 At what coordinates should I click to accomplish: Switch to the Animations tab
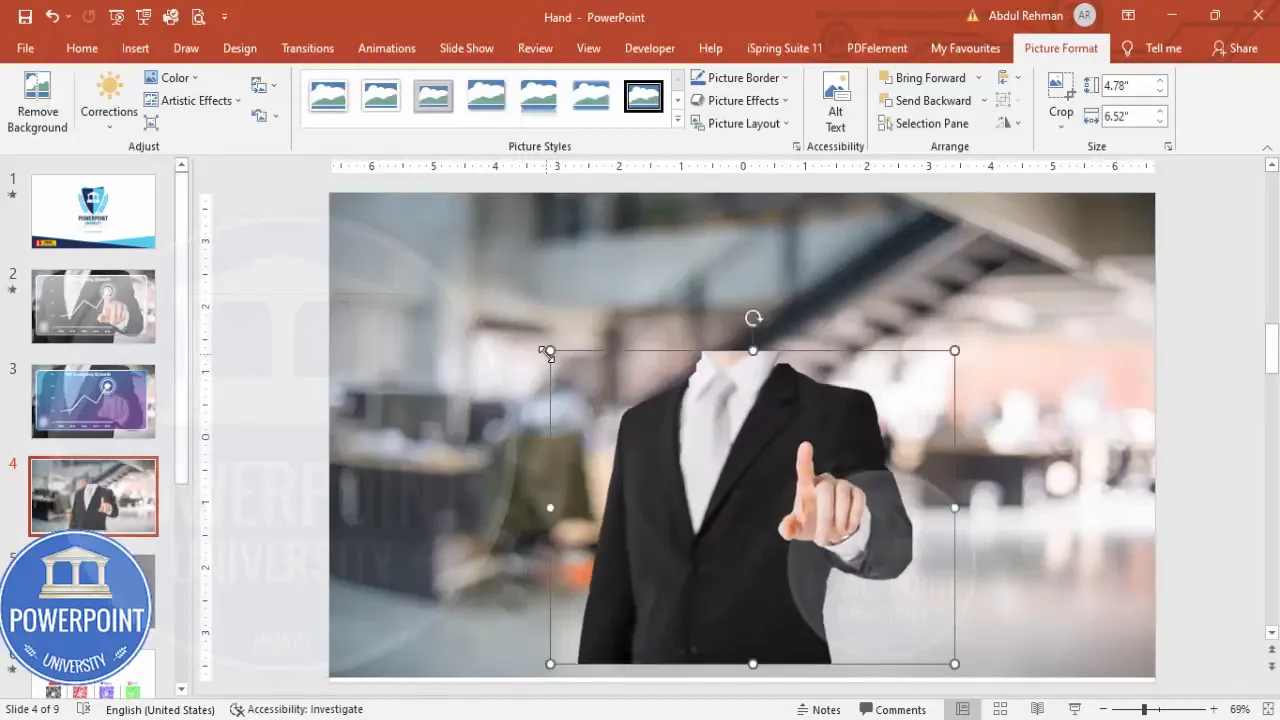(387, 48)
